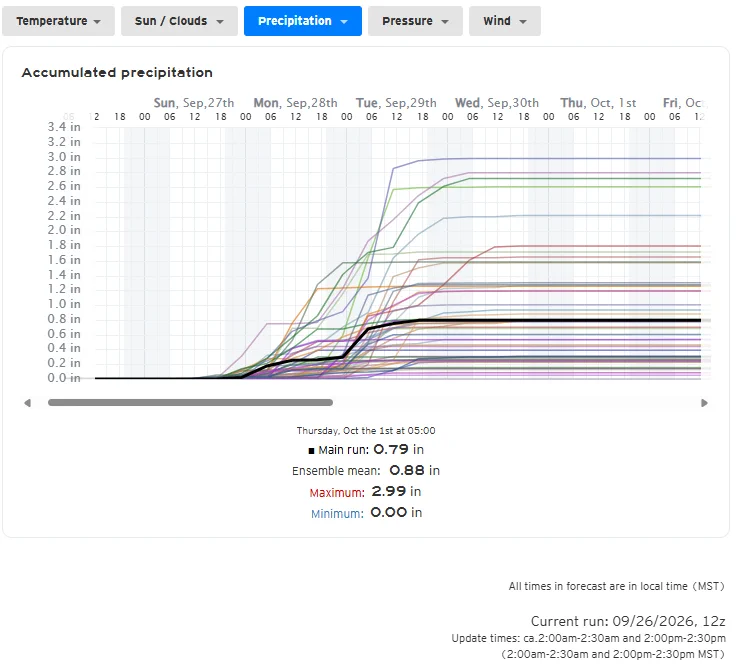Open the Temperature dropdown

pos(58,21)
